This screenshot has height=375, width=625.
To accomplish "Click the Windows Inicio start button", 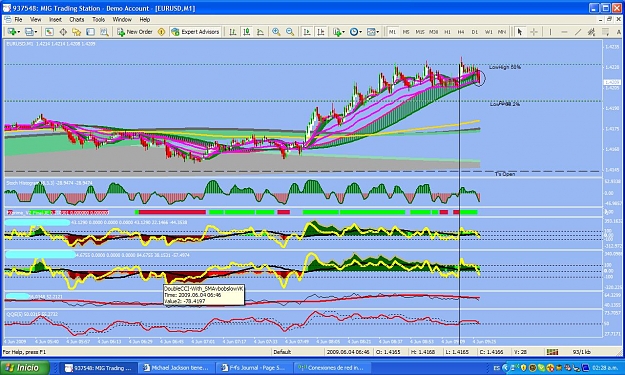I will [x=25, y=367].
